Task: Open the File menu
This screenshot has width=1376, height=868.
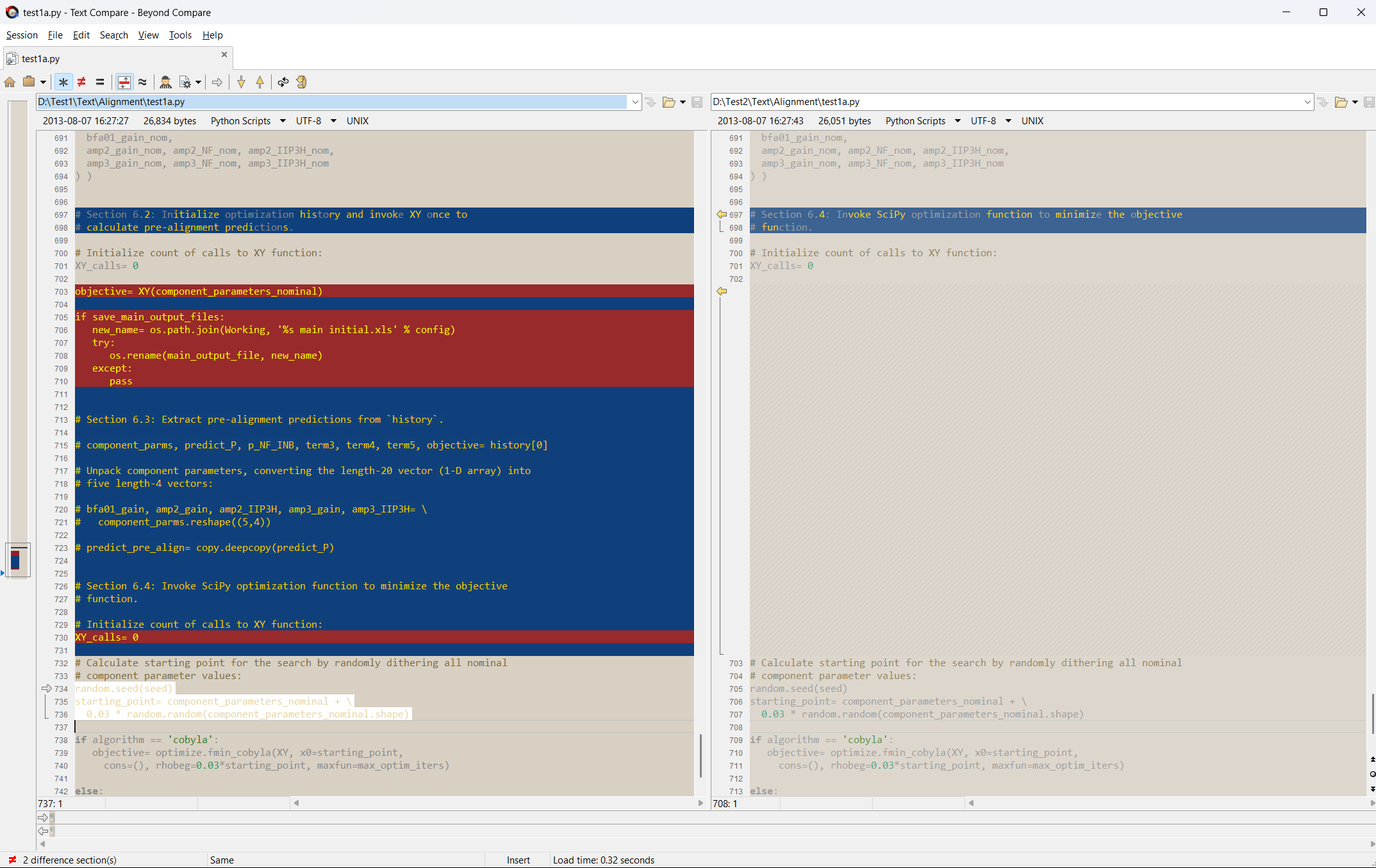Action: pos(55,35)
